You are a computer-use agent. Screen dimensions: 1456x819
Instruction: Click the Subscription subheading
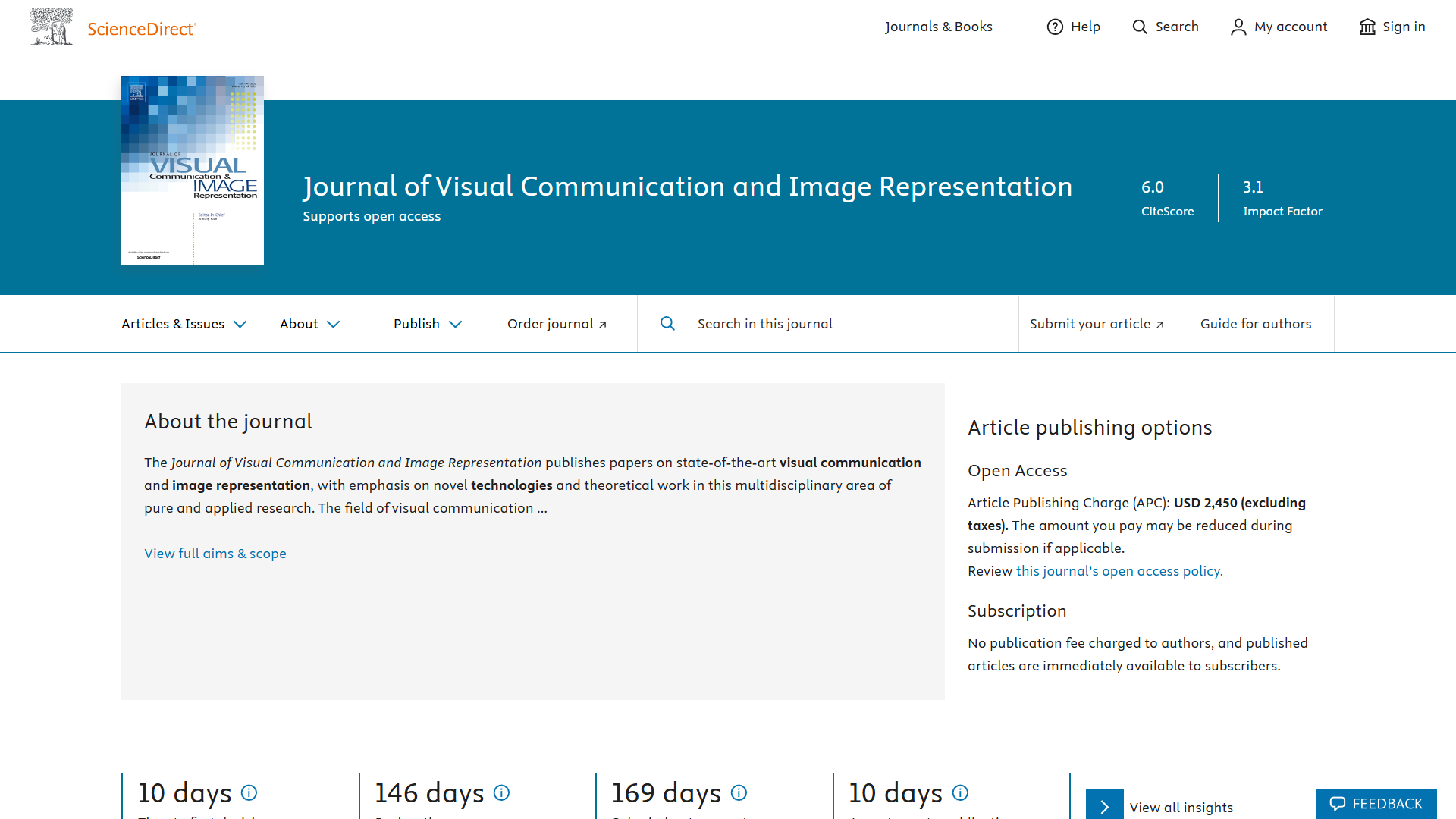[x=1017, y=611]
